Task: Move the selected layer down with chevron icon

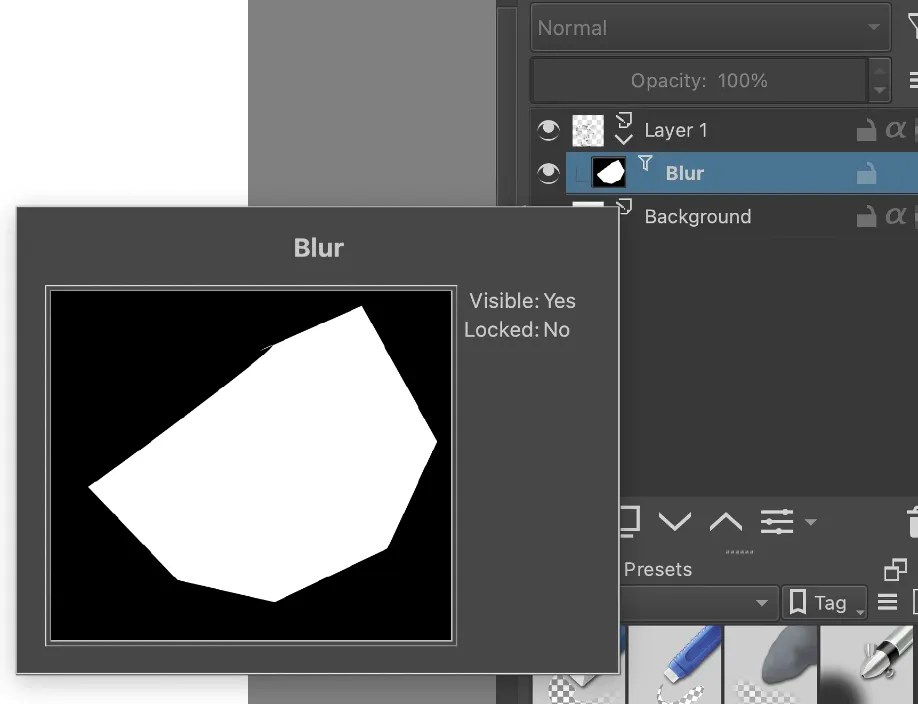Action: click(x=674, y=520)
